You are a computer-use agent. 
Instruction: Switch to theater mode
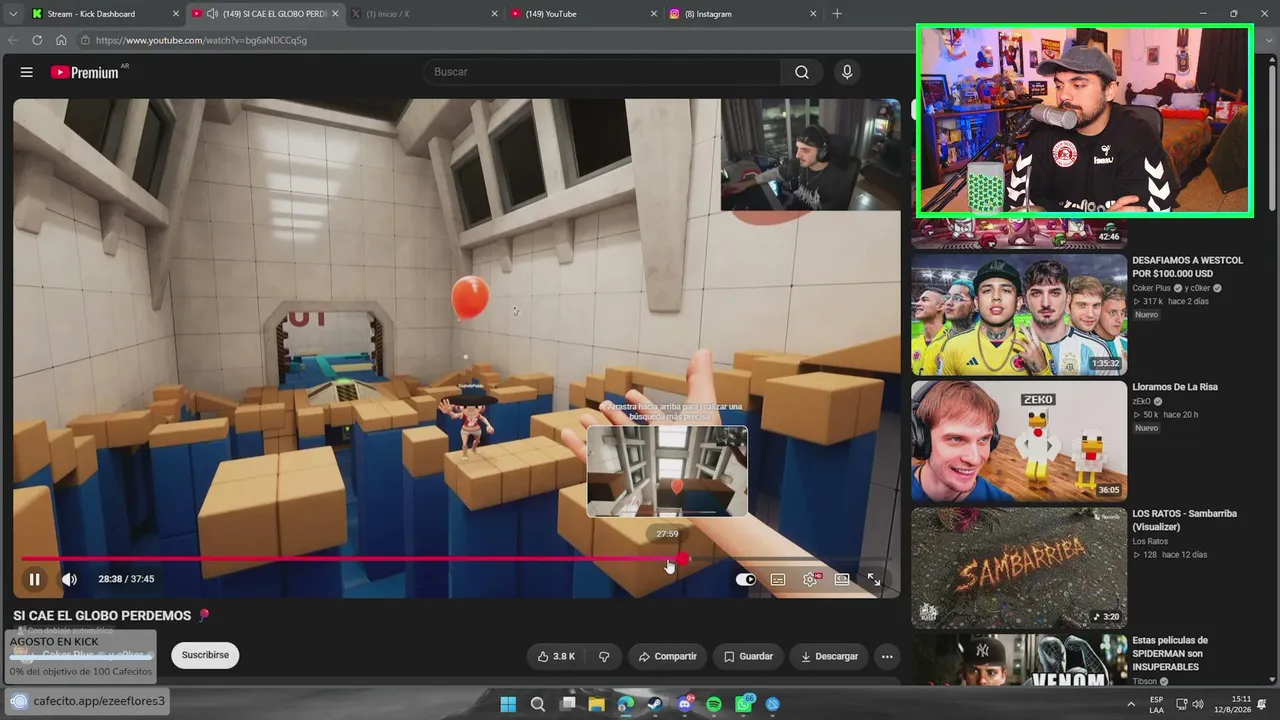842,579
